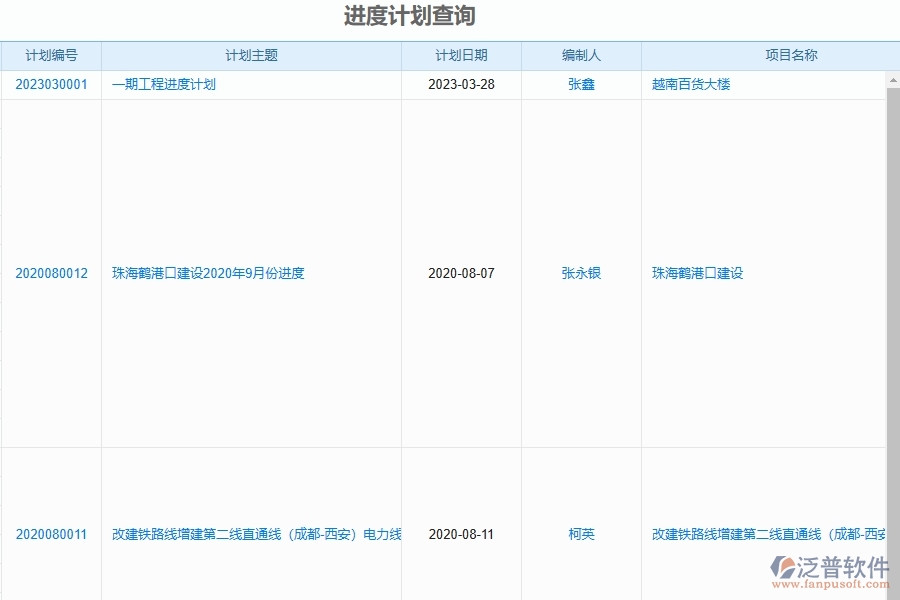Sort by the 计划主题 column header
Image resolution: width=900 pixels, height=600 pixels.
[x=251, y=56]
